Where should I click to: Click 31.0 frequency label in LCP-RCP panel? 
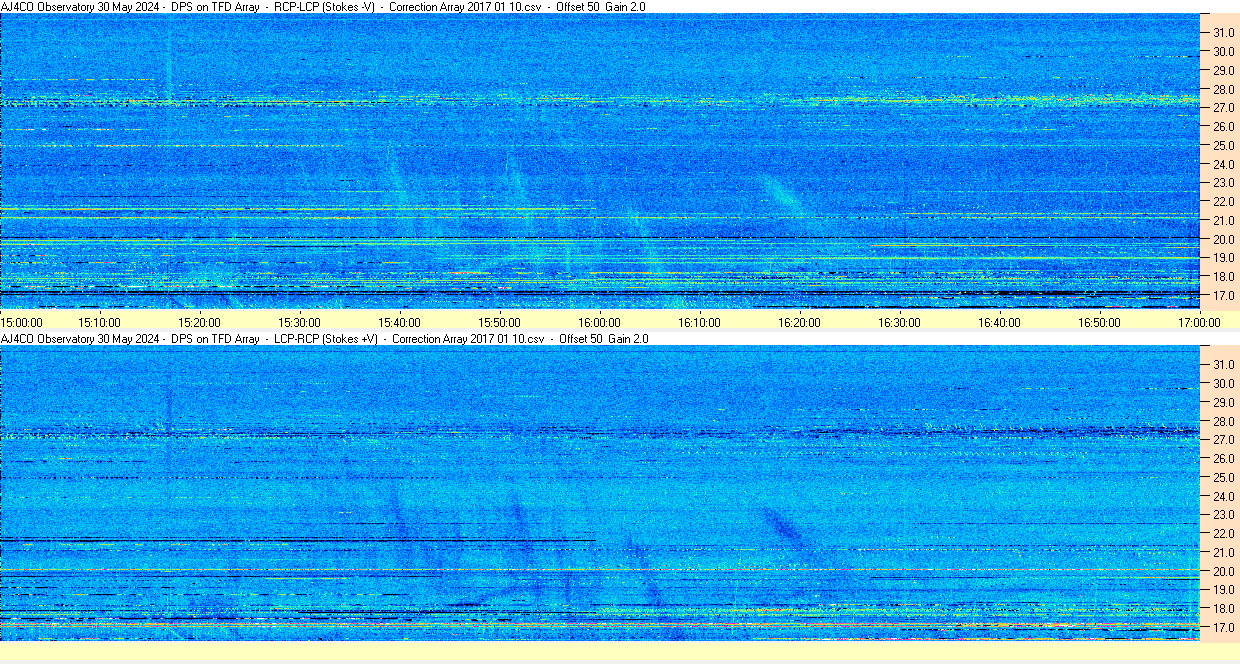point(1224,364)
